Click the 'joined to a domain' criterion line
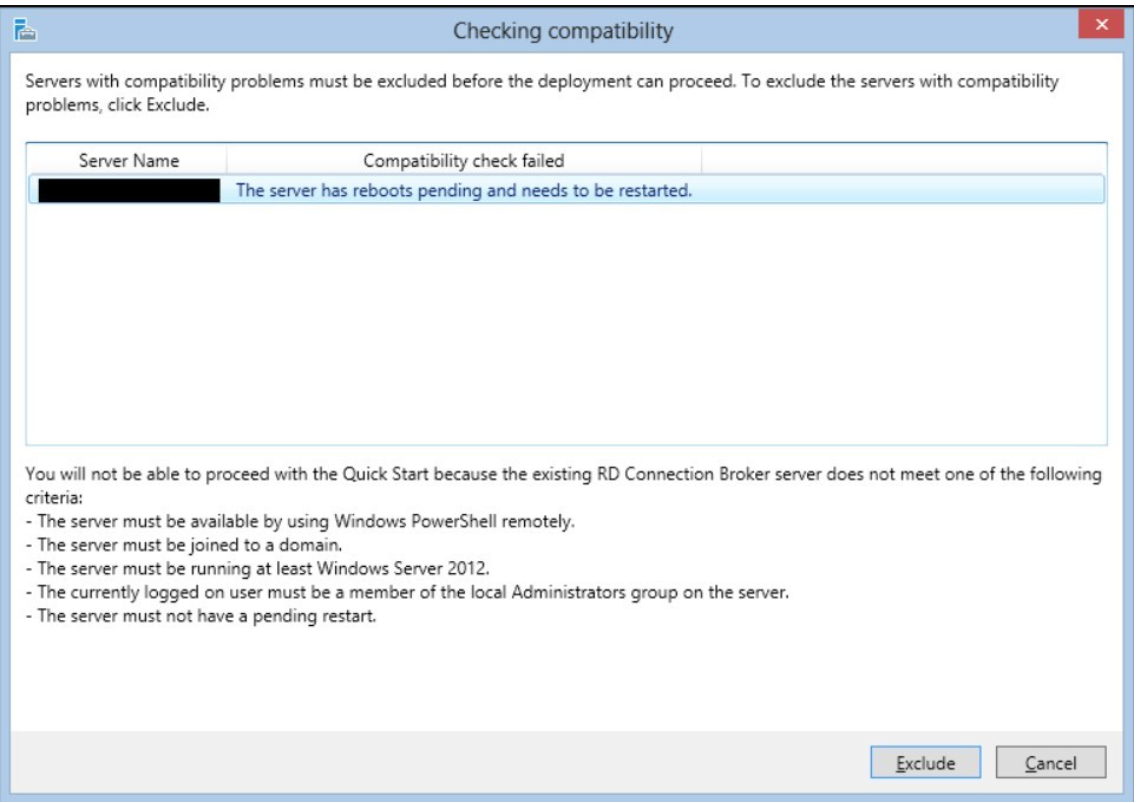This screenshot has height=803, width=1145. [184, 545]
